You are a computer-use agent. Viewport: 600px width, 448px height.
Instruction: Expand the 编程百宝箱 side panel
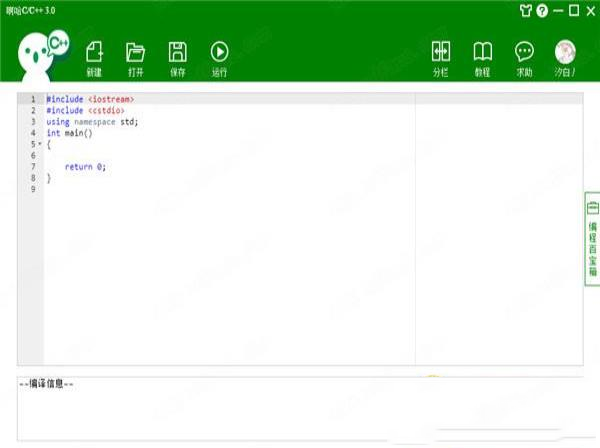pyautogui.click(x=591, y=240)
